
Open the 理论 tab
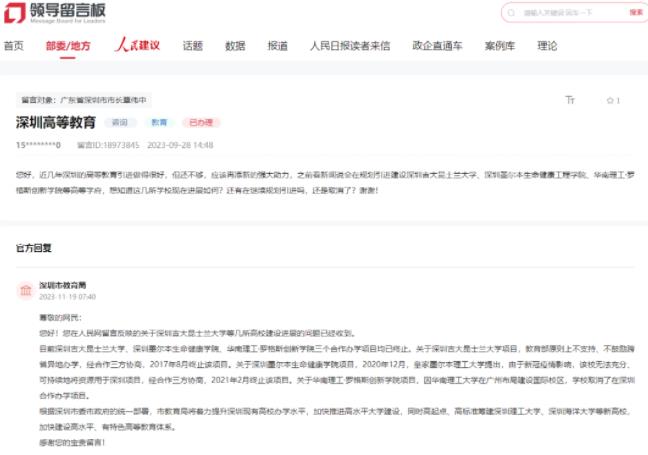[547, 46]
